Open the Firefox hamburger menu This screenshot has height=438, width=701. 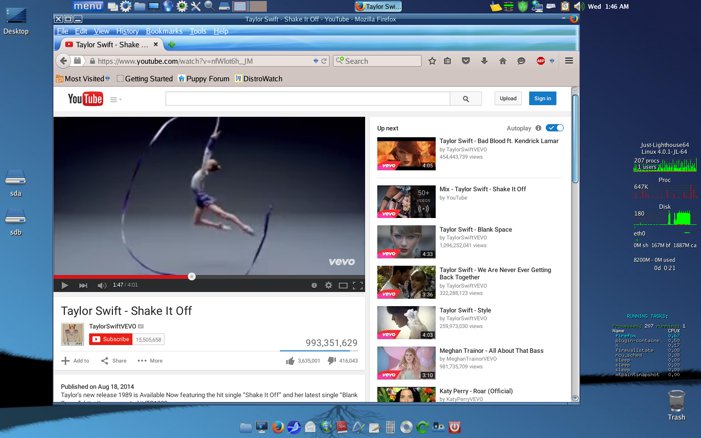point(569,60)
